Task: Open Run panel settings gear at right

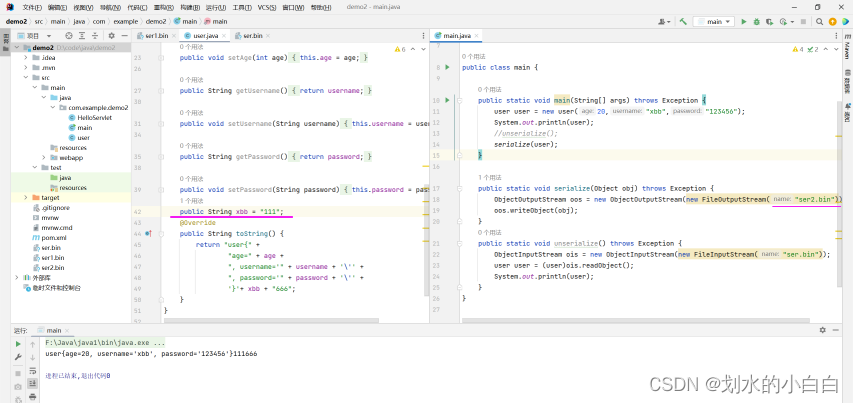Action: click(823, 330)
